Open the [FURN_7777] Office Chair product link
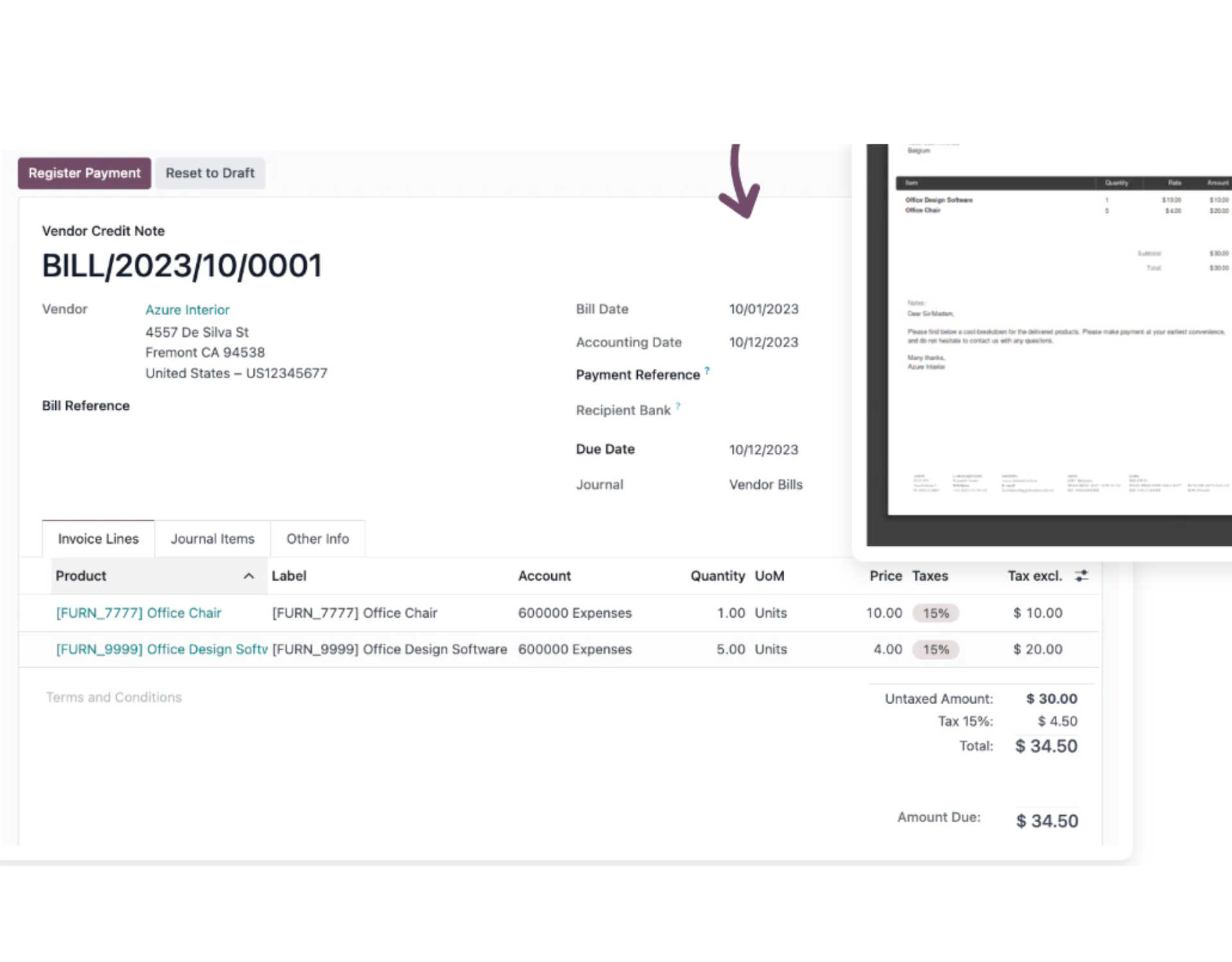 pos(139,613)
